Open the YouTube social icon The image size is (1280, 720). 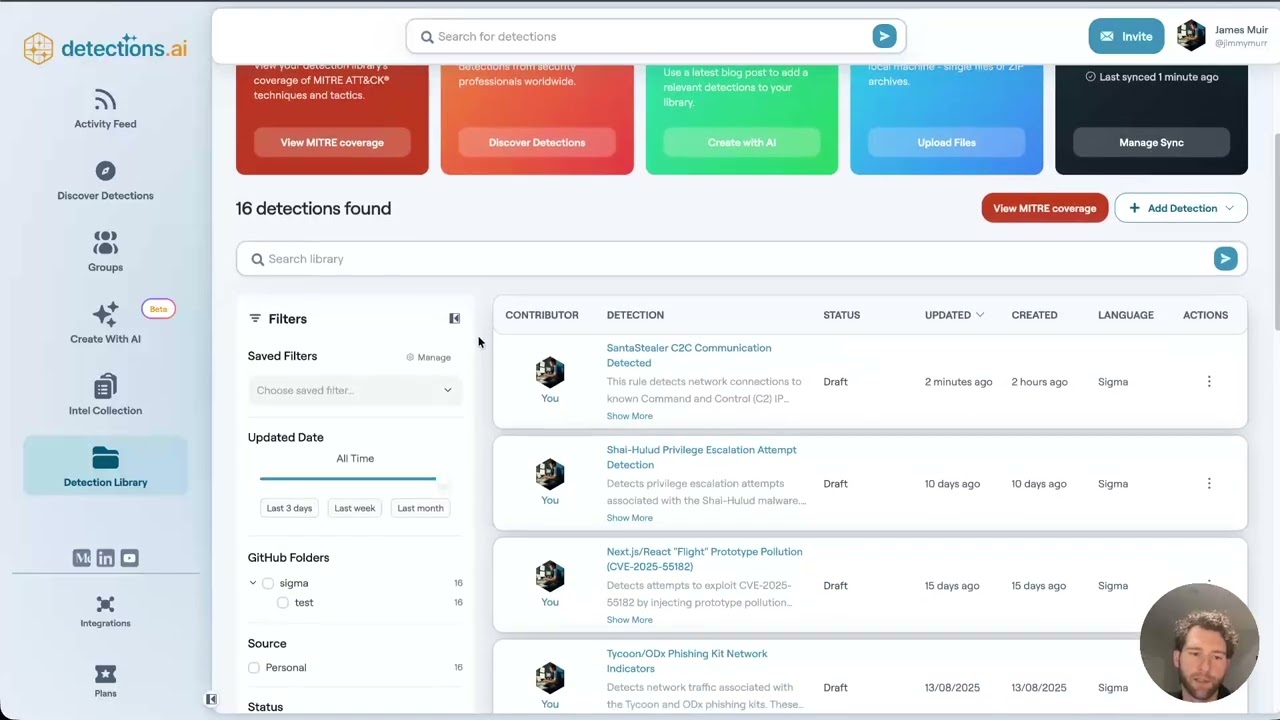[129, 558]
